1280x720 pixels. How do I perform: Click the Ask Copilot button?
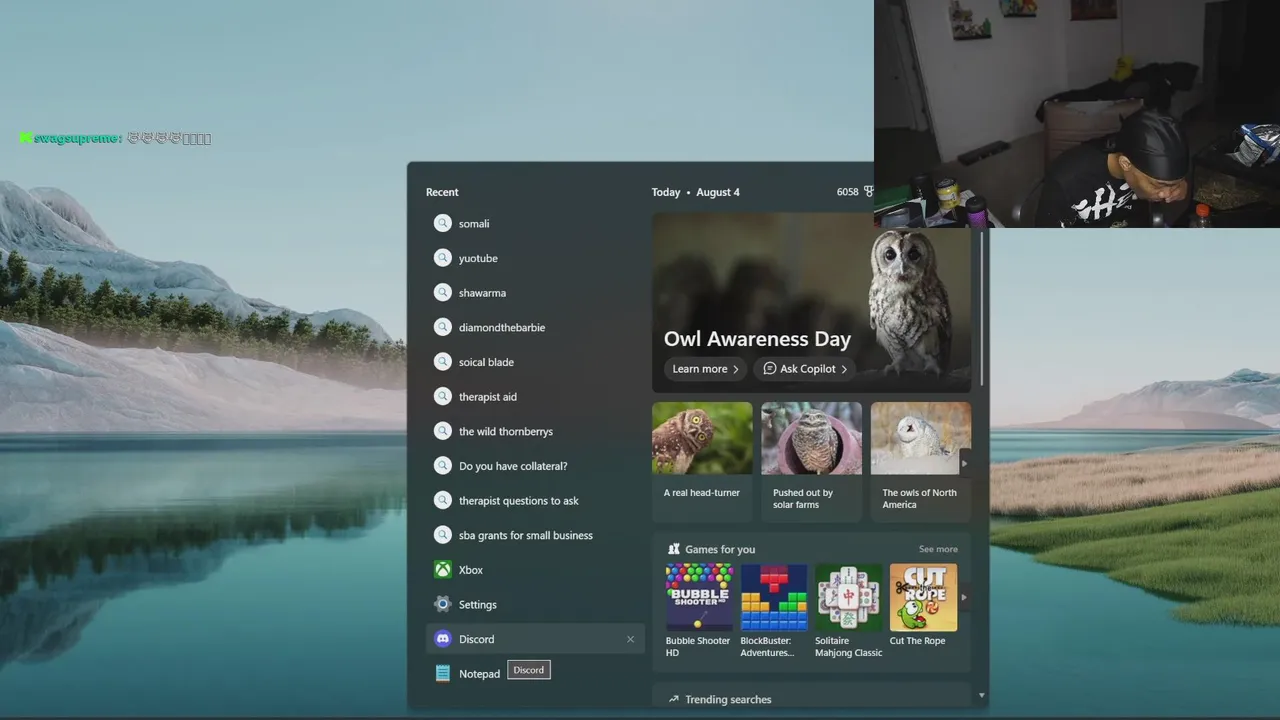click(805, 369)
